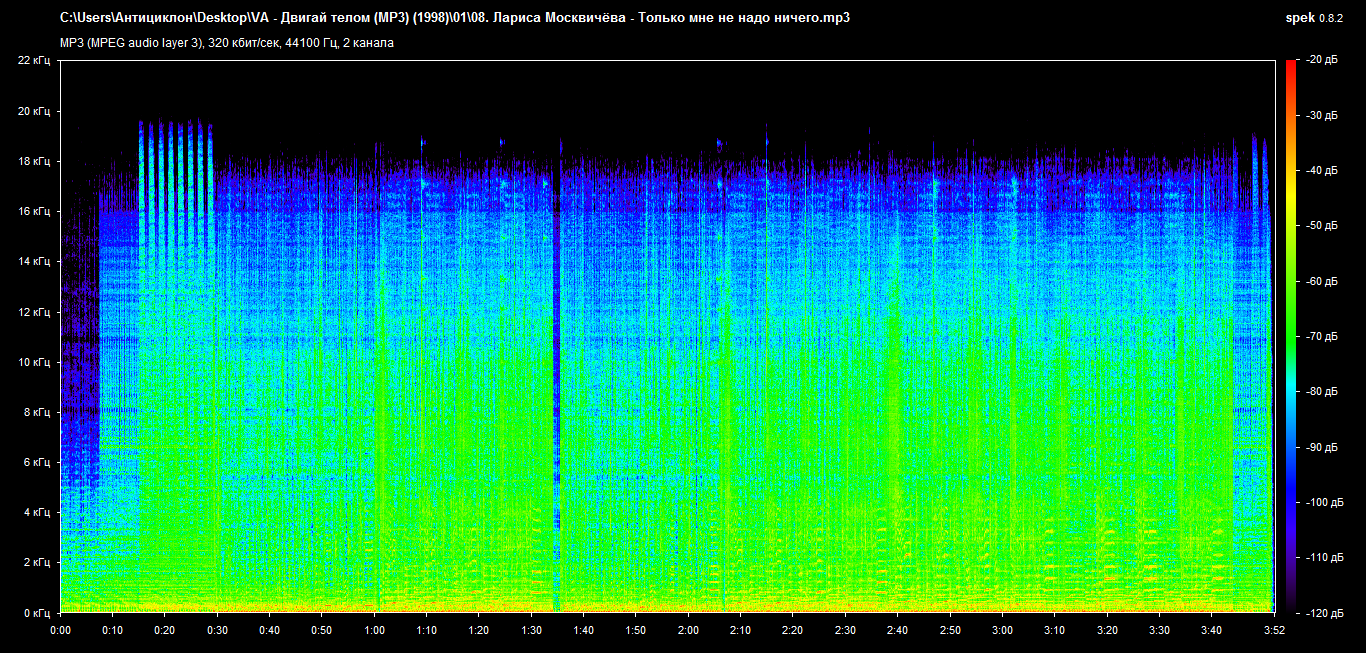This screenshot has height=653, width=1366.
Task: Click the 1:30 time axis marker
Action: click(x=531, y=630)
